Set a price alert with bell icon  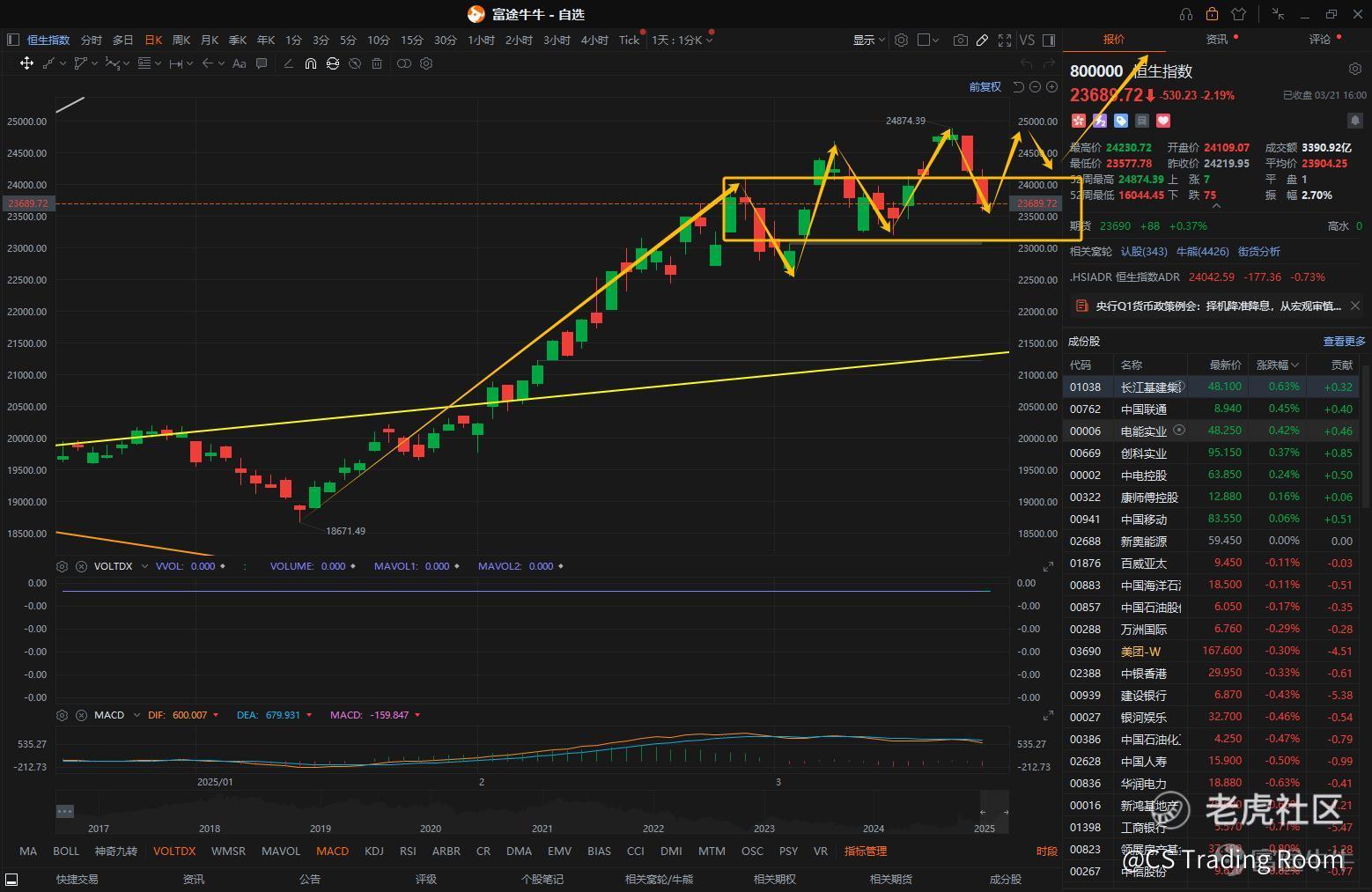(1354, 121)
